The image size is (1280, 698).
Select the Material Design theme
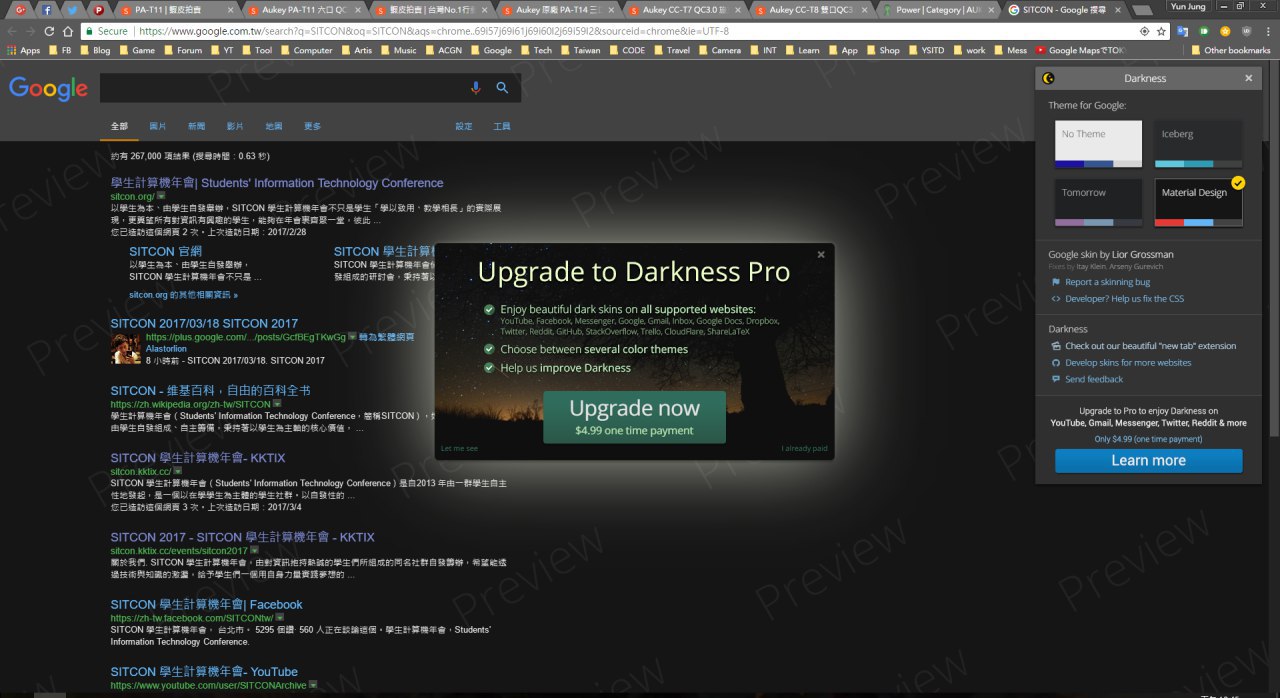pos(1198,202)
